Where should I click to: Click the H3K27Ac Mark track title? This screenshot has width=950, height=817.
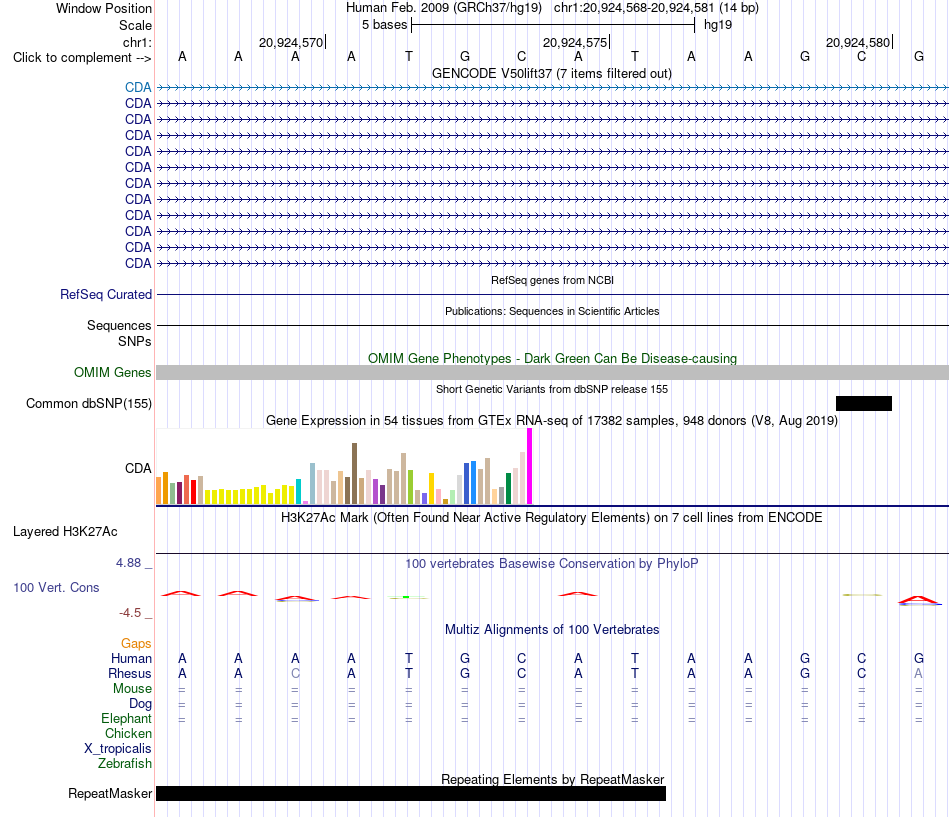pyautogui.click(x=551, y=518)
